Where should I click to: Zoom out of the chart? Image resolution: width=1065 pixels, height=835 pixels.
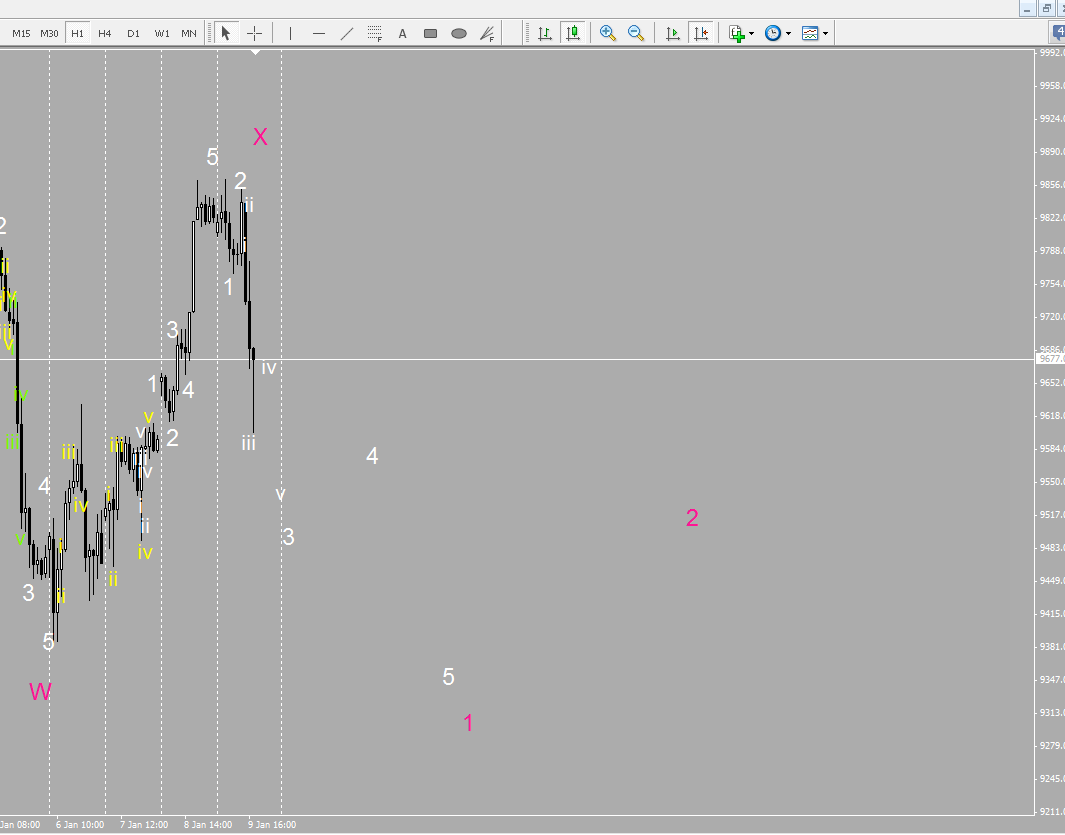coord(635,33)
